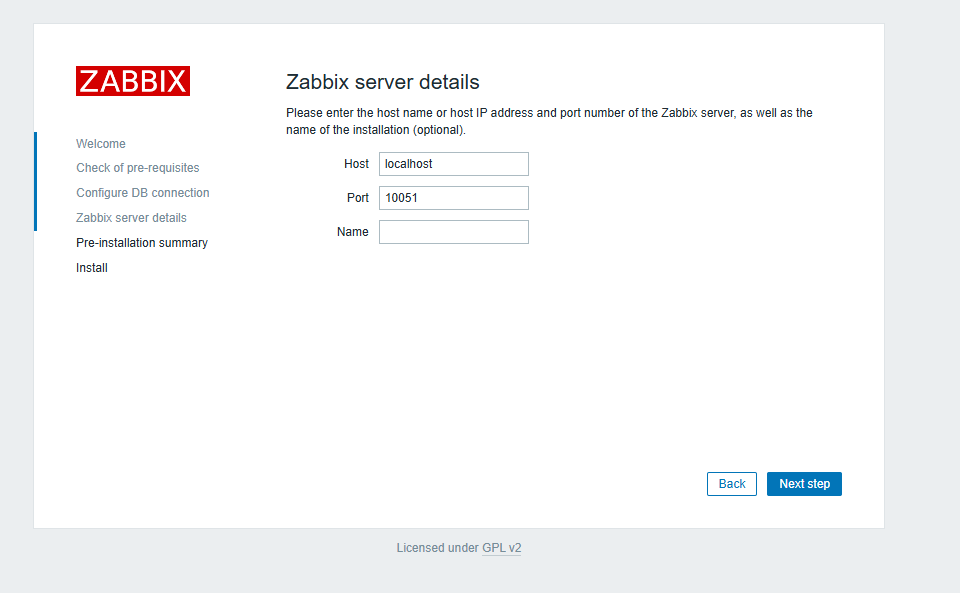The image size is (960, 593).
Task: Select Pre-installation summary step
Action: coord(142,243)
